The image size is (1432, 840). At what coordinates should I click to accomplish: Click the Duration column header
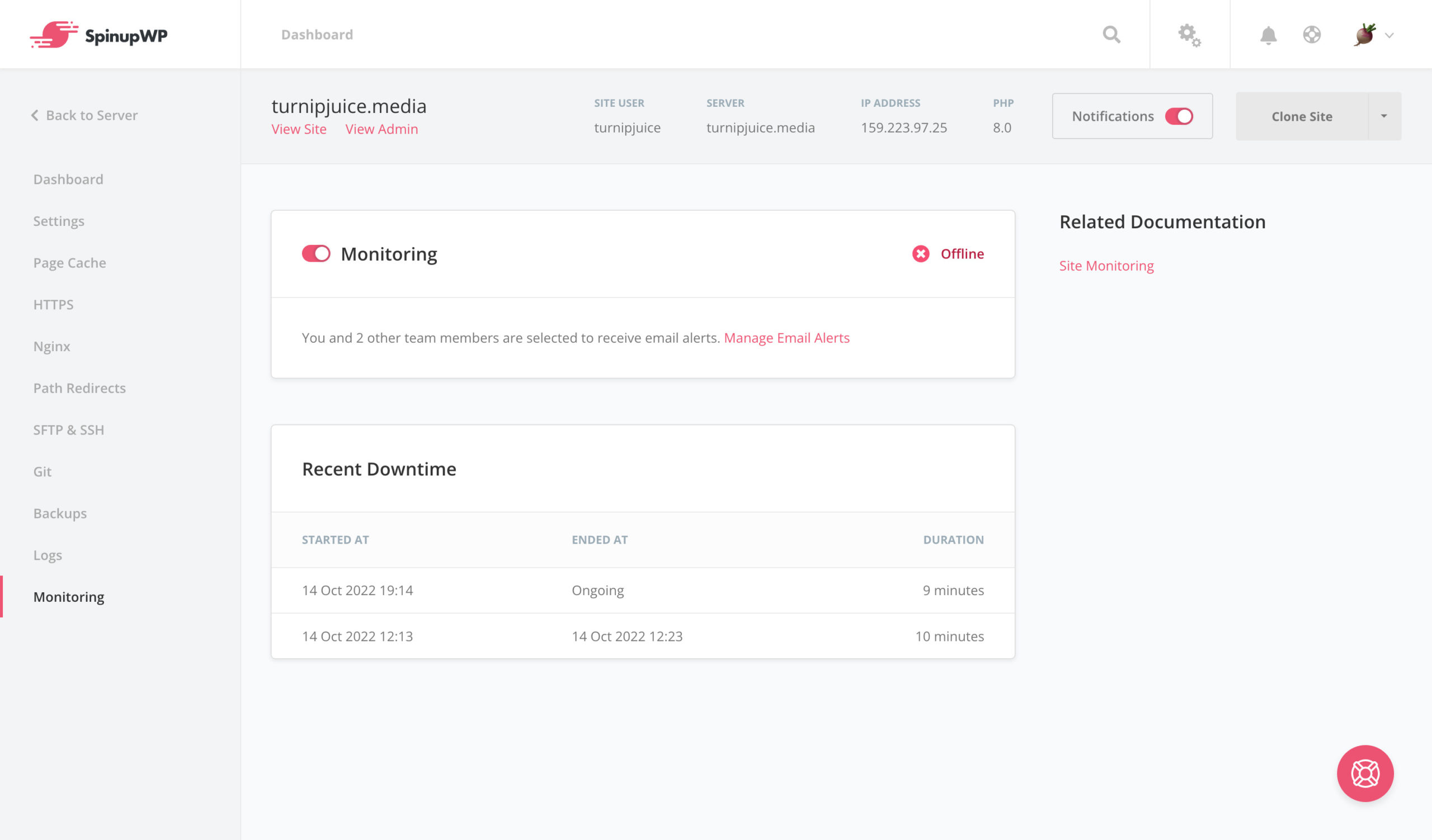[954, 540]
